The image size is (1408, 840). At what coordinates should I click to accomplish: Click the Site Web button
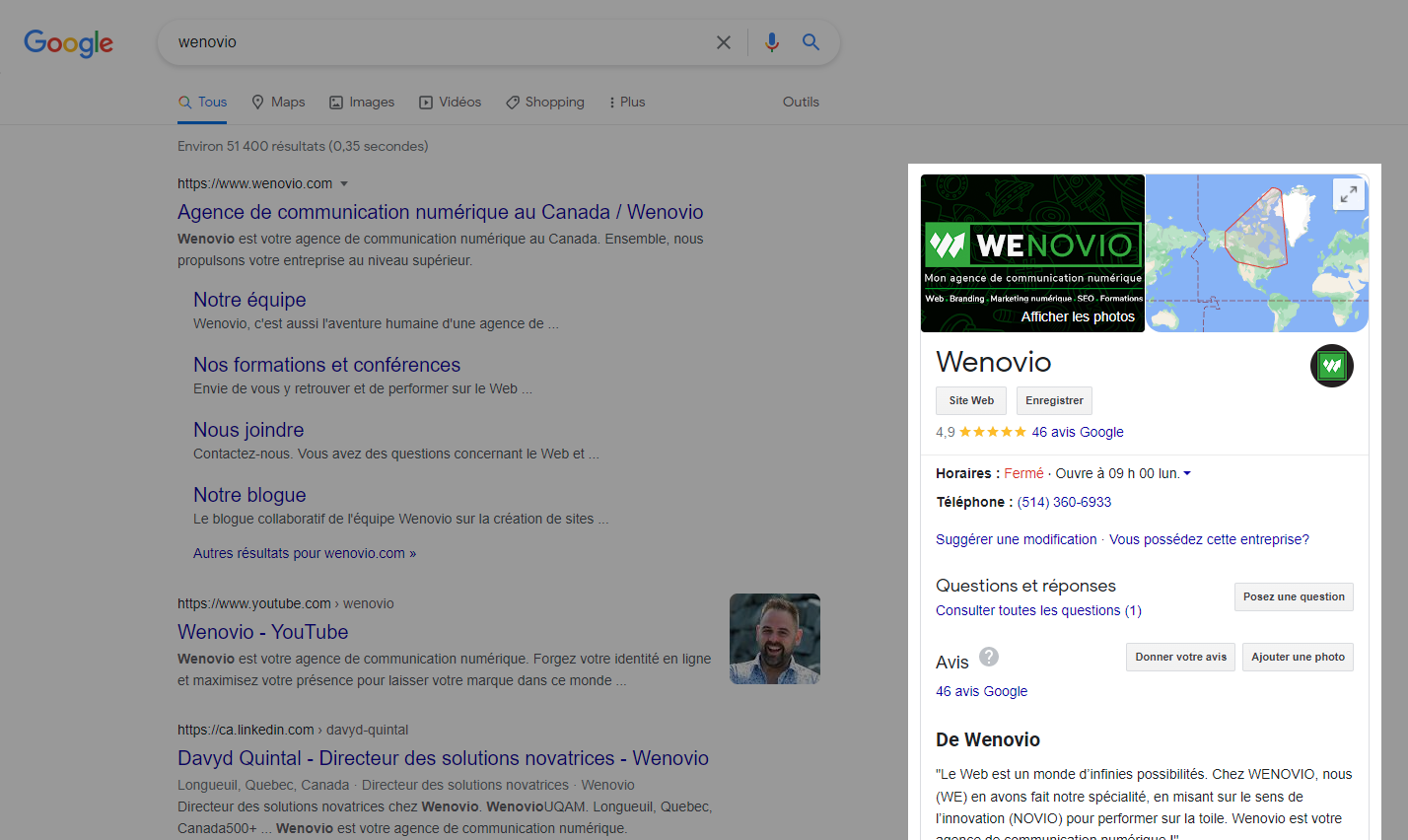click(971, 400)
